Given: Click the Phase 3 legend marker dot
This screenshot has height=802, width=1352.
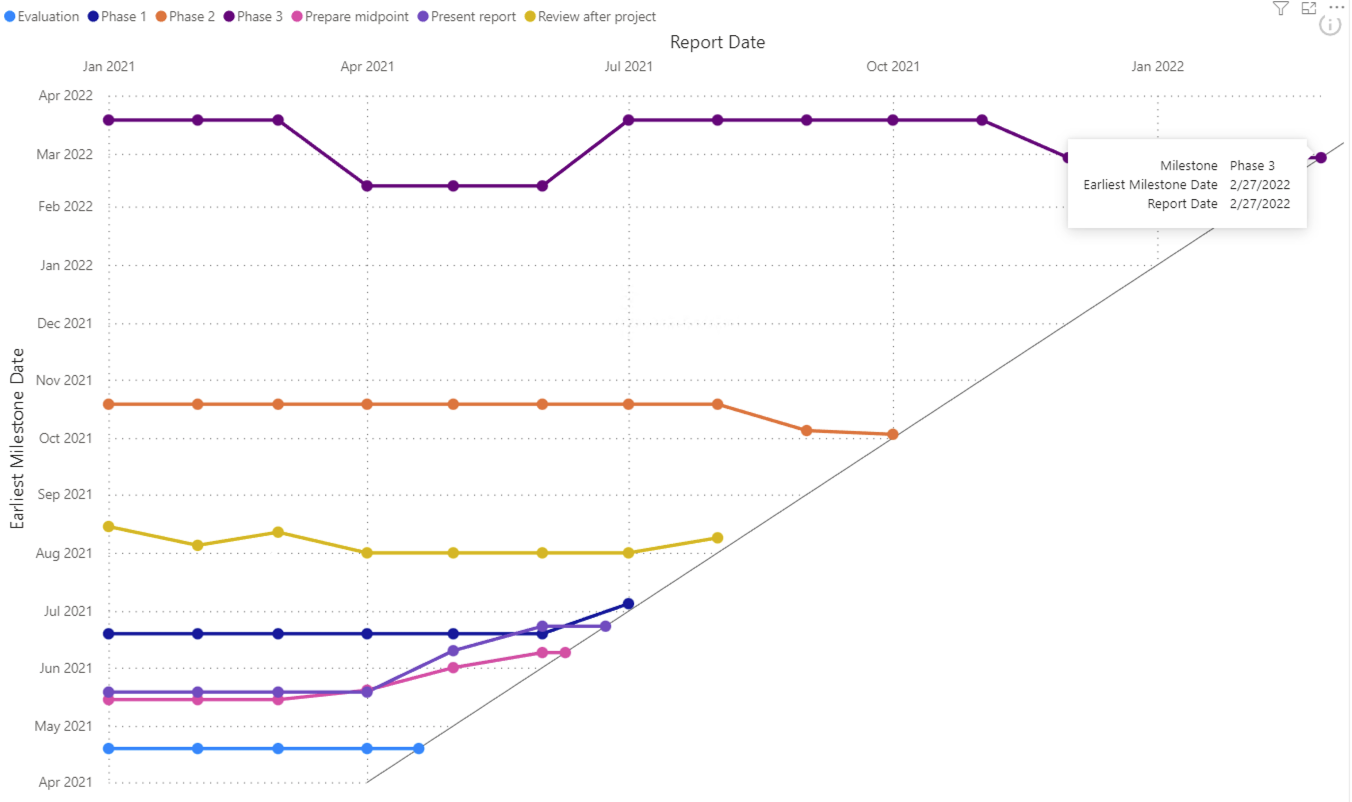Looking at the screenshot, I should [x=228, y=16].
